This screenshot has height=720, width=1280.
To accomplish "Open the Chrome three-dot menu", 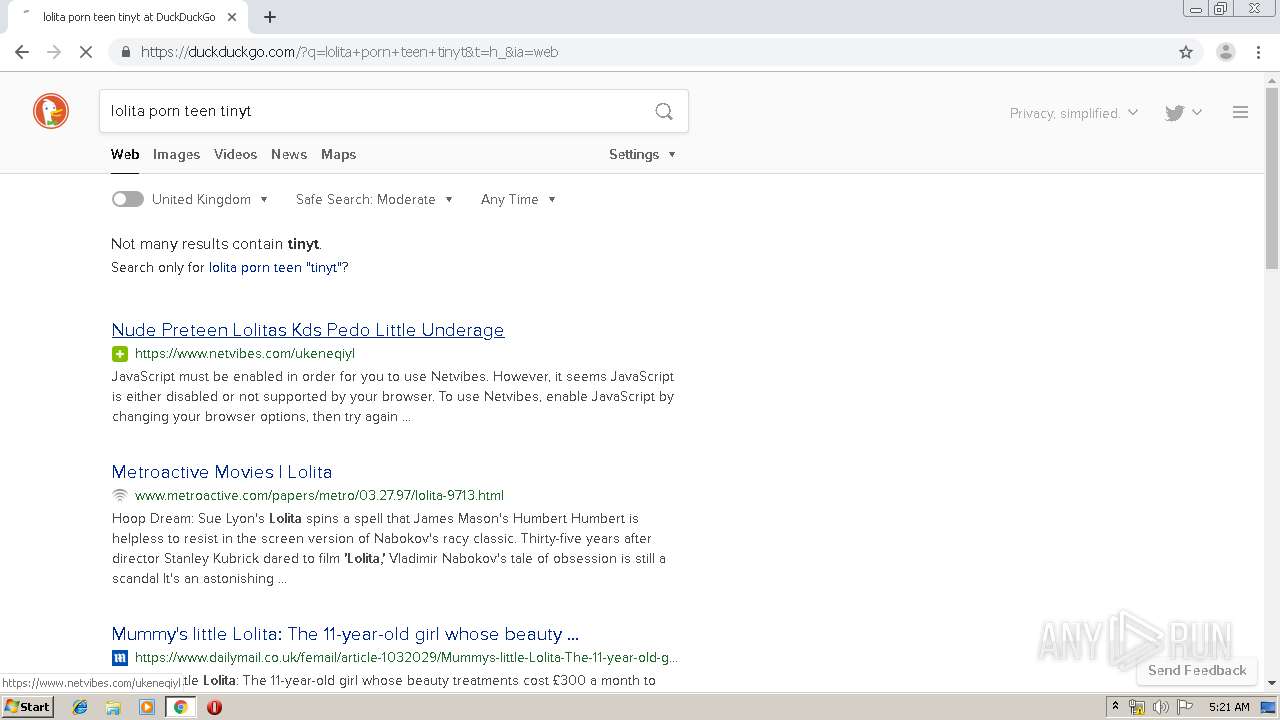I will 1259,52.
